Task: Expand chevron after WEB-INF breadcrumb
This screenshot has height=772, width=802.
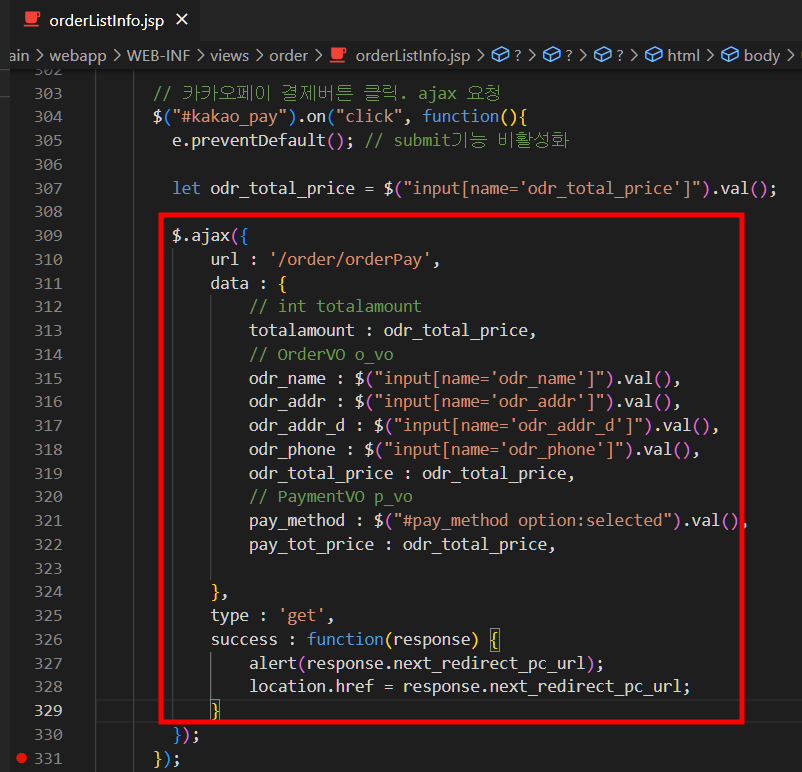Action: (200, 55)
